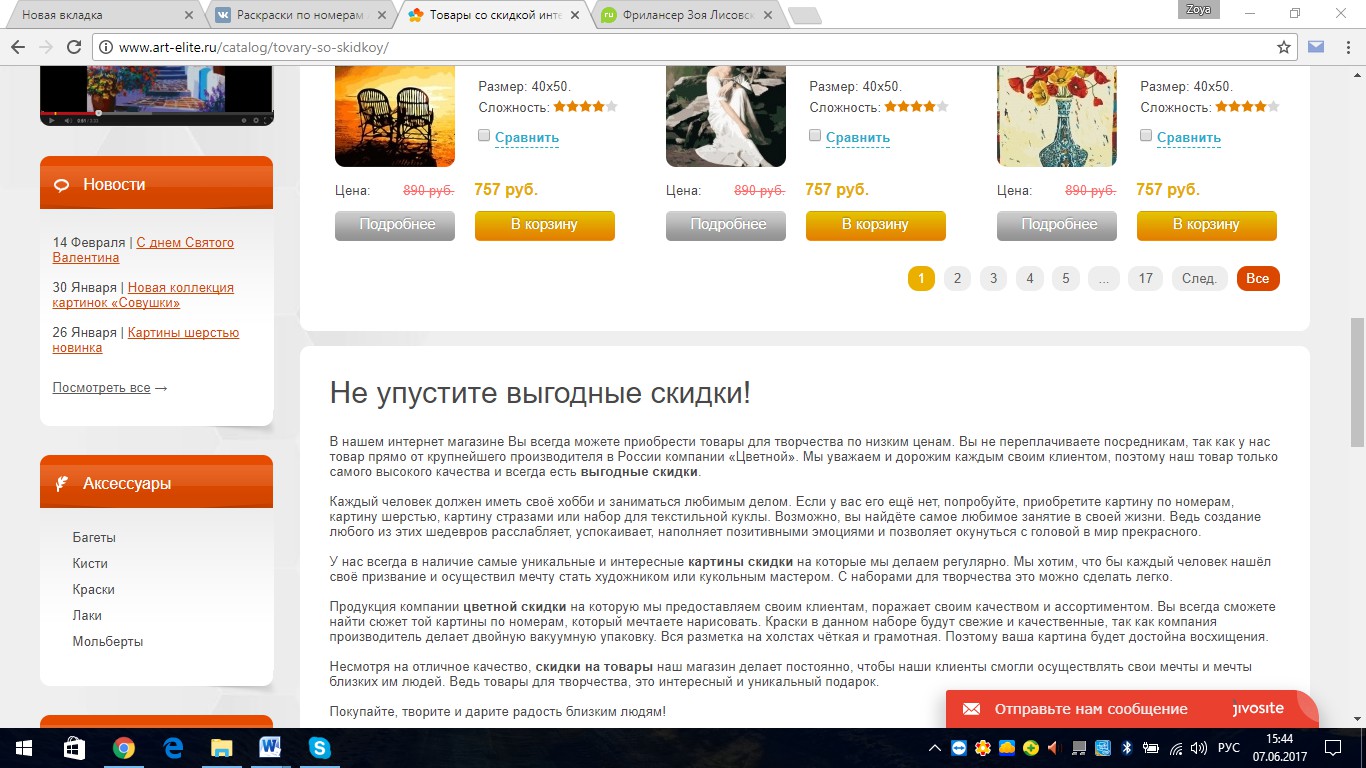Bookmark this page with the star
The image size is (1366, 768).
tap(1284, 47)
